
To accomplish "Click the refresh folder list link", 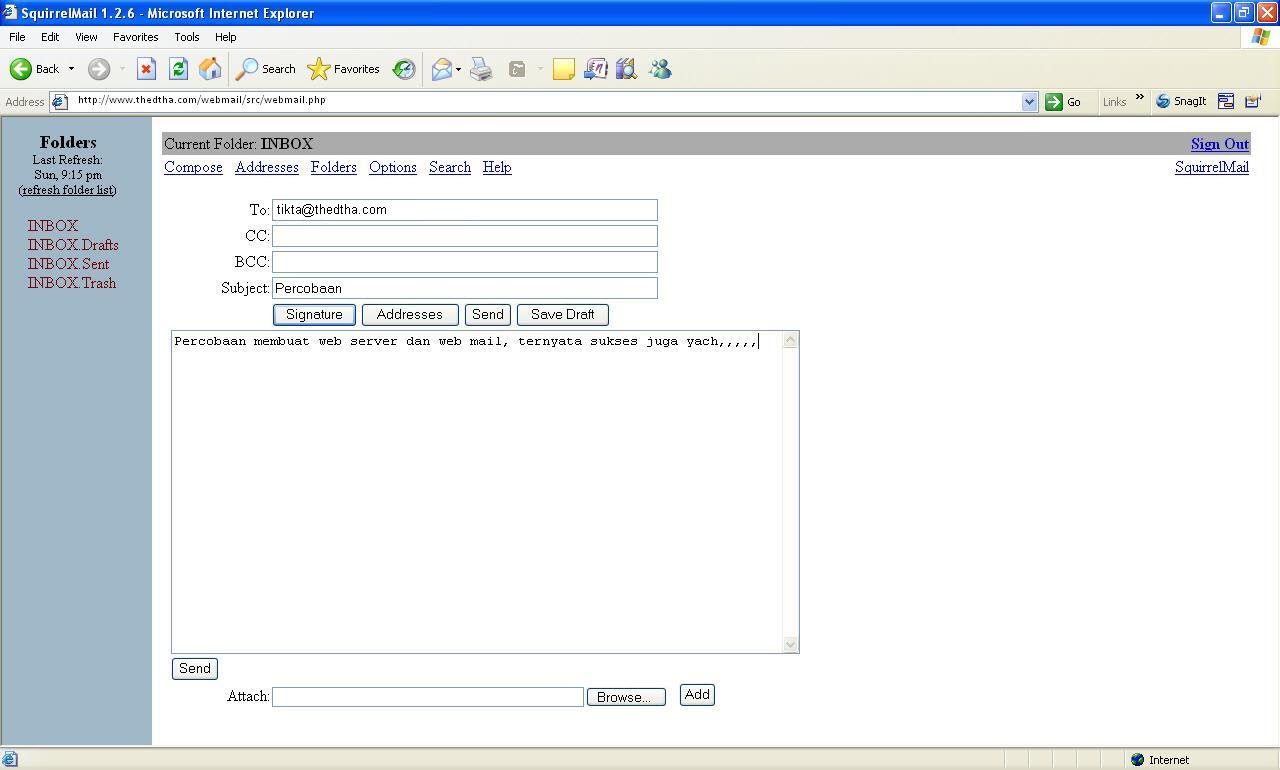I will pyautogui.click(x=68, y=190).
